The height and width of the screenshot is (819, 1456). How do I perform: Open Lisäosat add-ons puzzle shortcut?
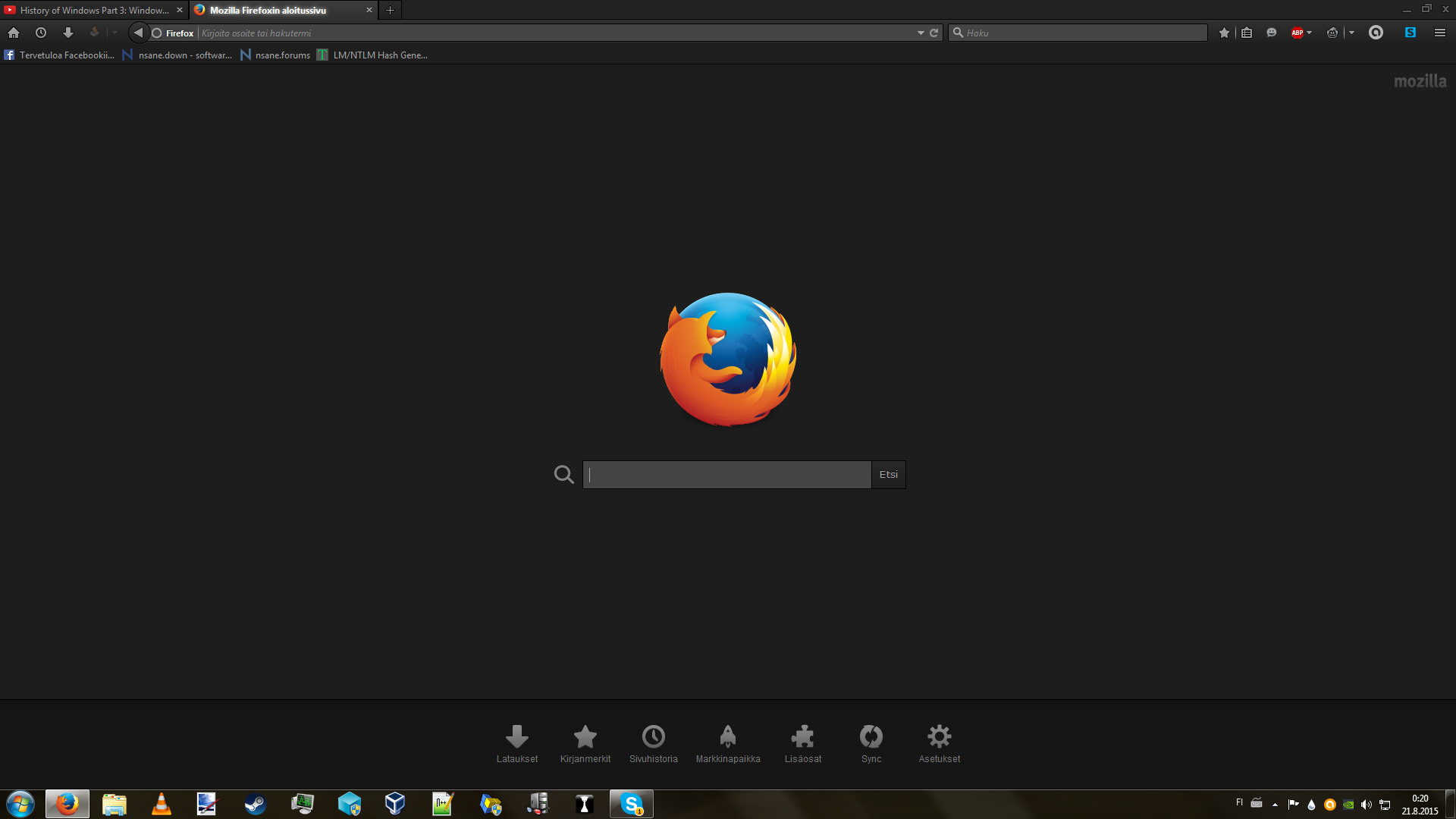(803, 743)
